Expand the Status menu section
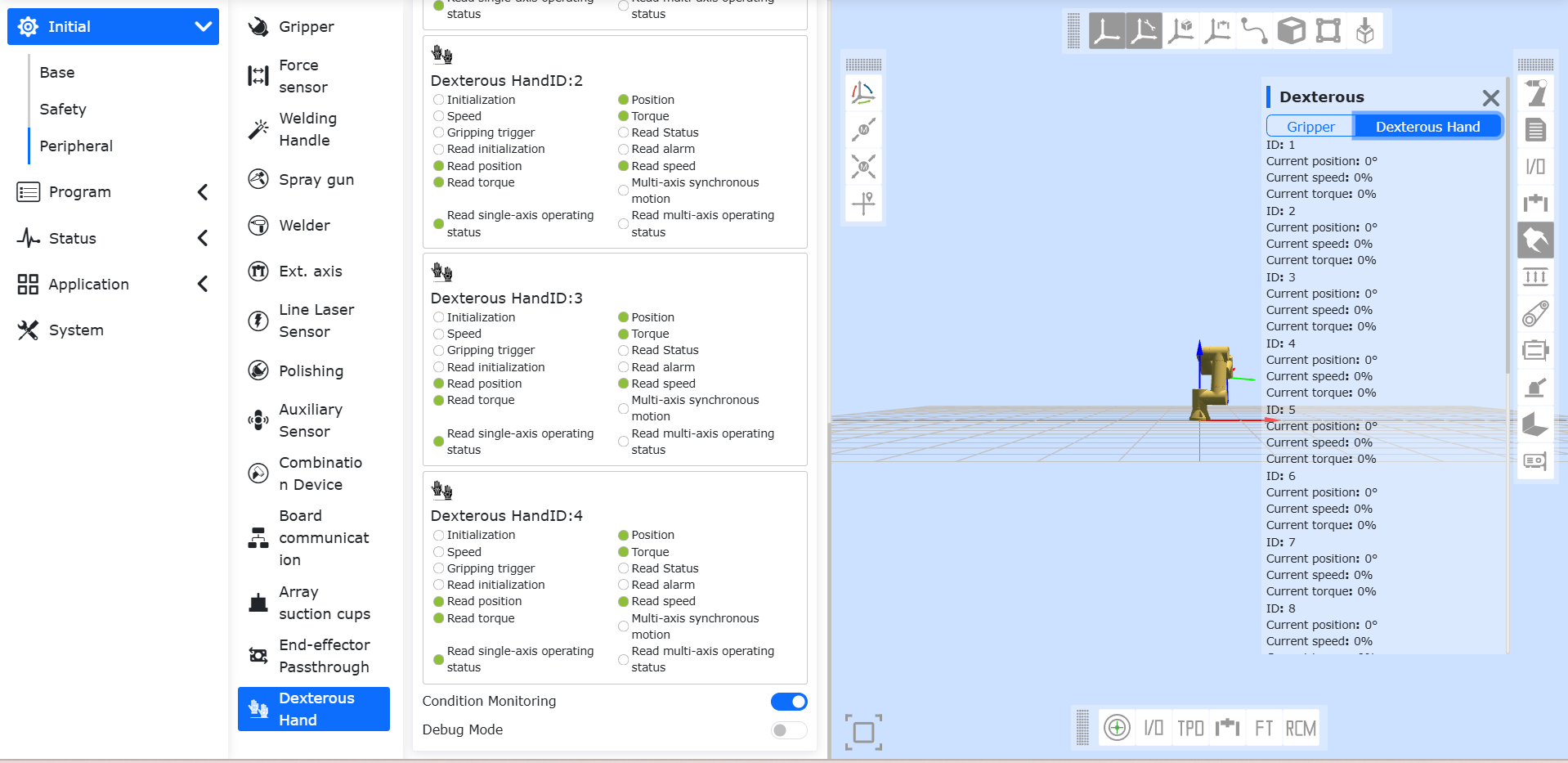 coord(113,238)
